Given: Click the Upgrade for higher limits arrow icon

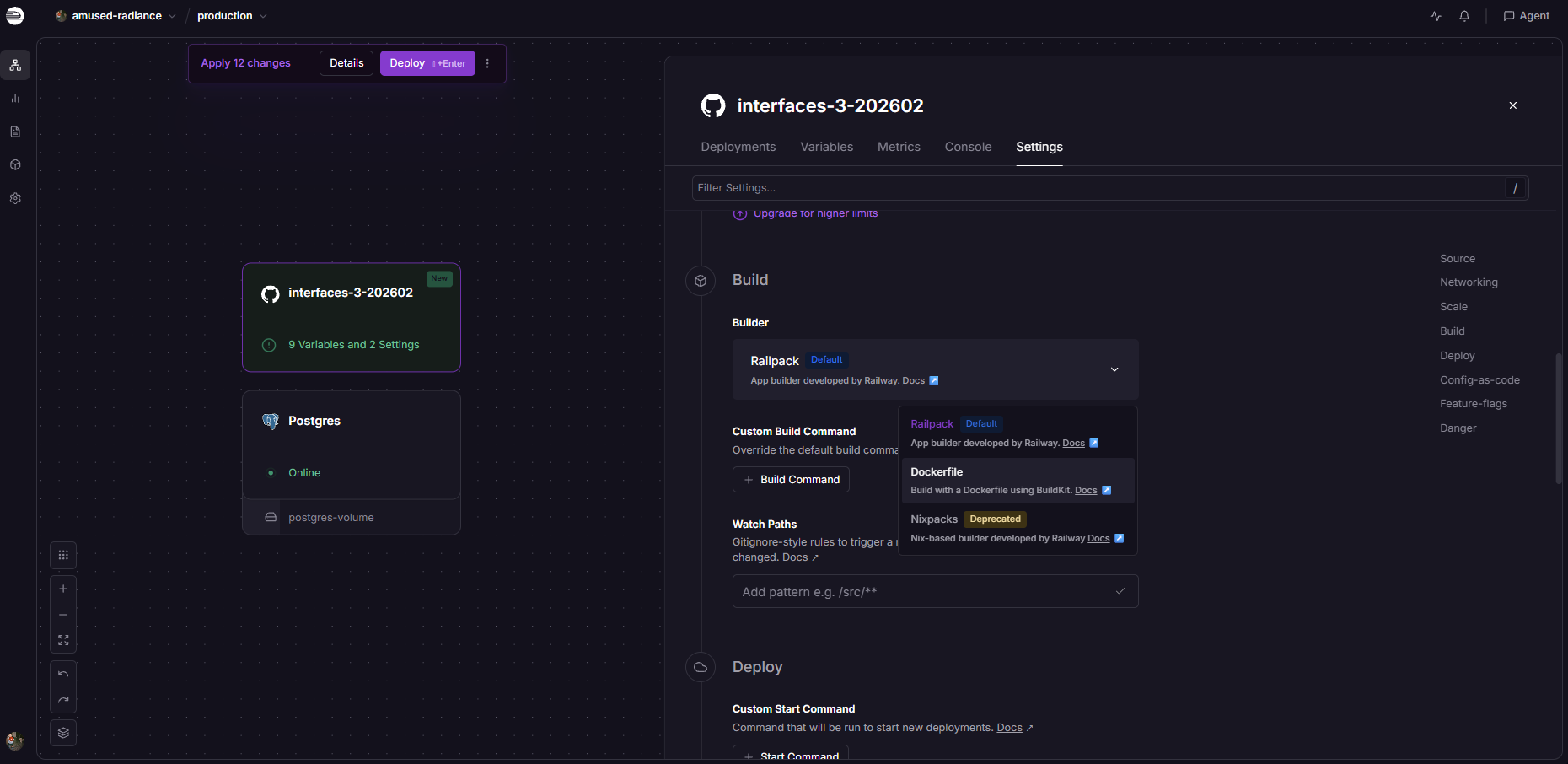Looking at the screenshot, I should 740,214.
